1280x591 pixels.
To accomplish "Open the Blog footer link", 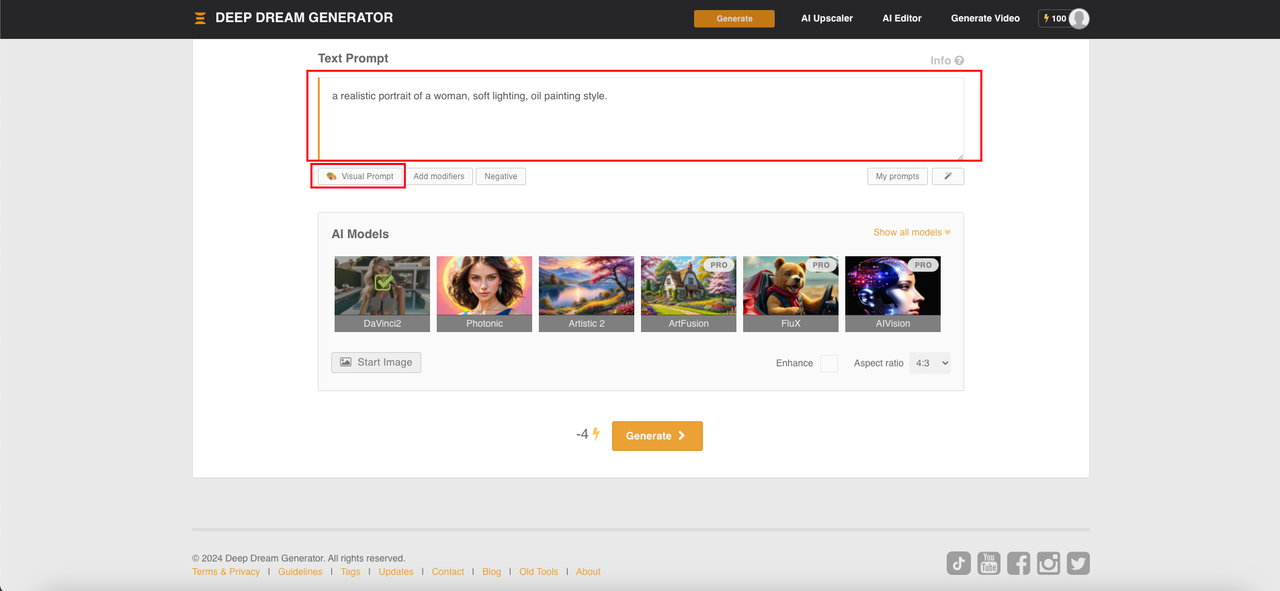I will point(492,572).
